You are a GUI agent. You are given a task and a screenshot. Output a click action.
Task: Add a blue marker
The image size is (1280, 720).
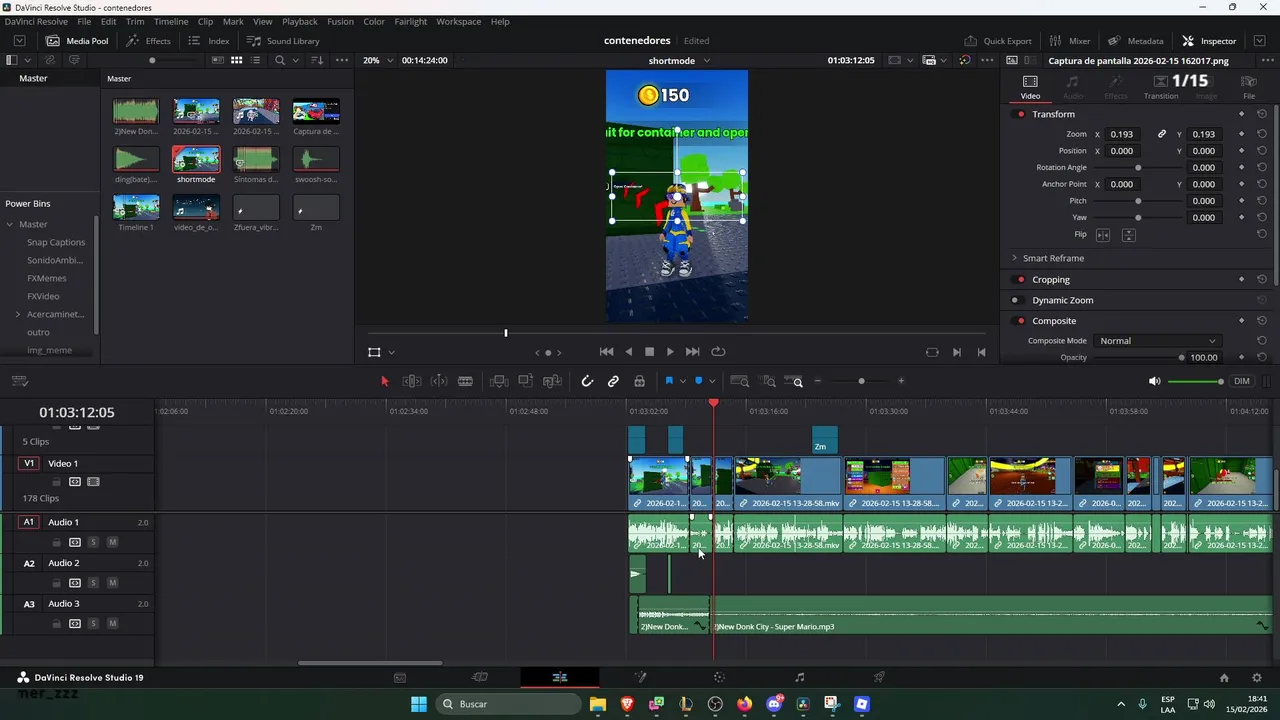698,381
